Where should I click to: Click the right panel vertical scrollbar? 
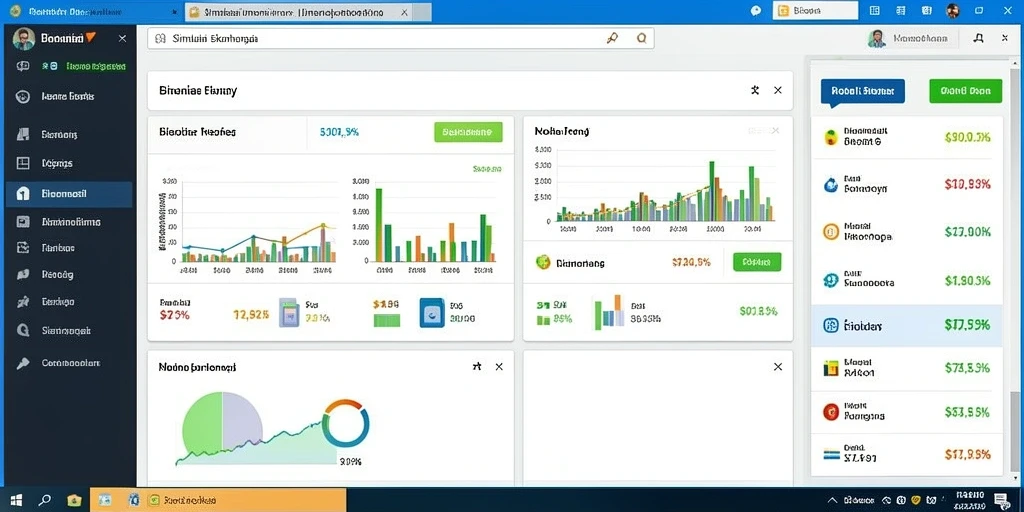[x=1013, y=433]
